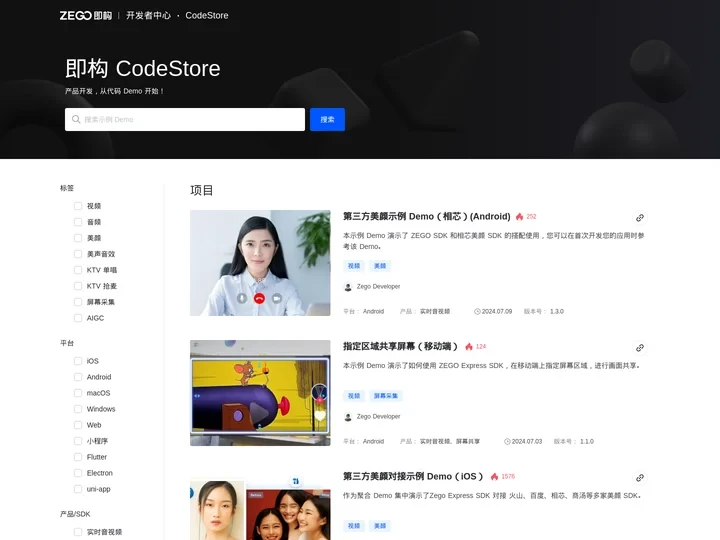The width and height of the screenshot is (720, 540).
Task: Focus the 搜索示例 Demo search field
Action: (185, 119)
